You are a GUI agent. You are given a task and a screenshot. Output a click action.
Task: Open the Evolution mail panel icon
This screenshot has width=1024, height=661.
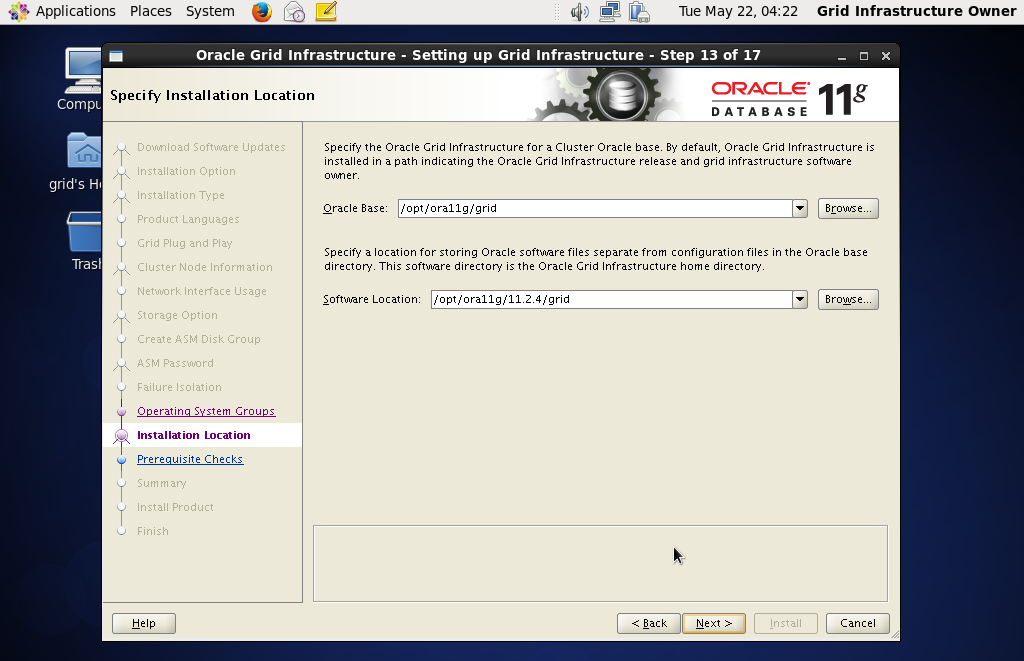[x=293, y=12]
